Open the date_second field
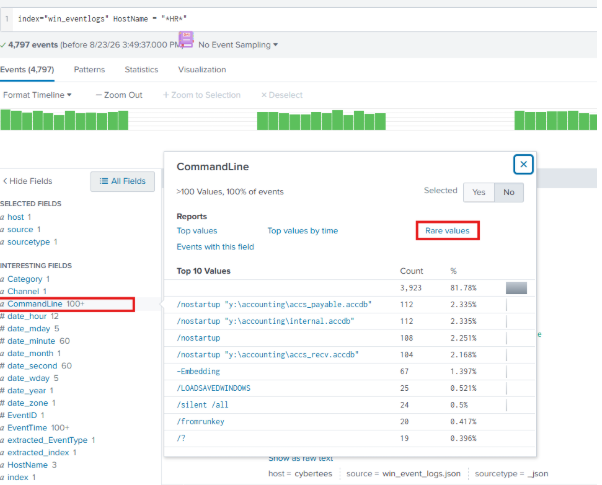The width and height of the screenshot is (602, 485). tap(32, 366)
